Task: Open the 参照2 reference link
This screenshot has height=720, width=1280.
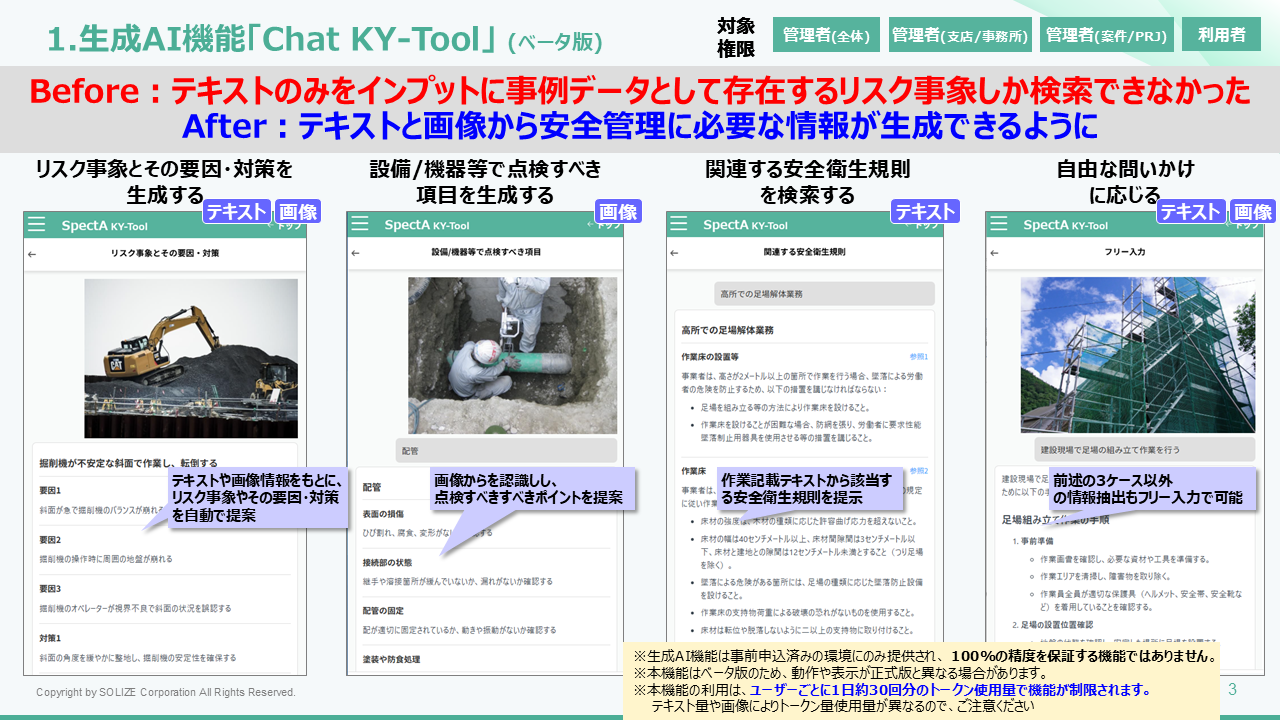Action: 918,471
